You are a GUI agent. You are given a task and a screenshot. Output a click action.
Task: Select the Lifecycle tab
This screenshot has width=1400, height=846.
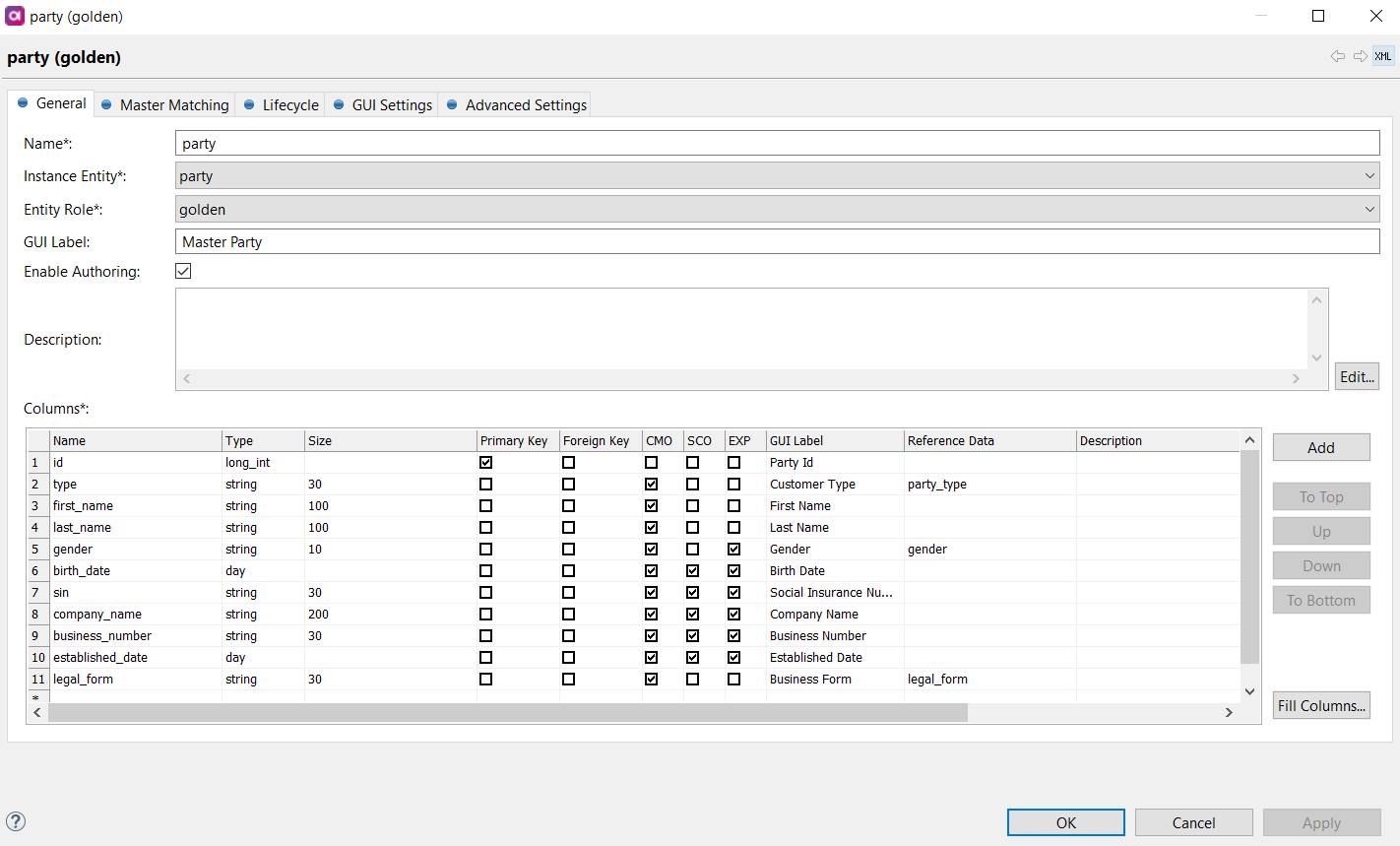click(x=289, y=104)
